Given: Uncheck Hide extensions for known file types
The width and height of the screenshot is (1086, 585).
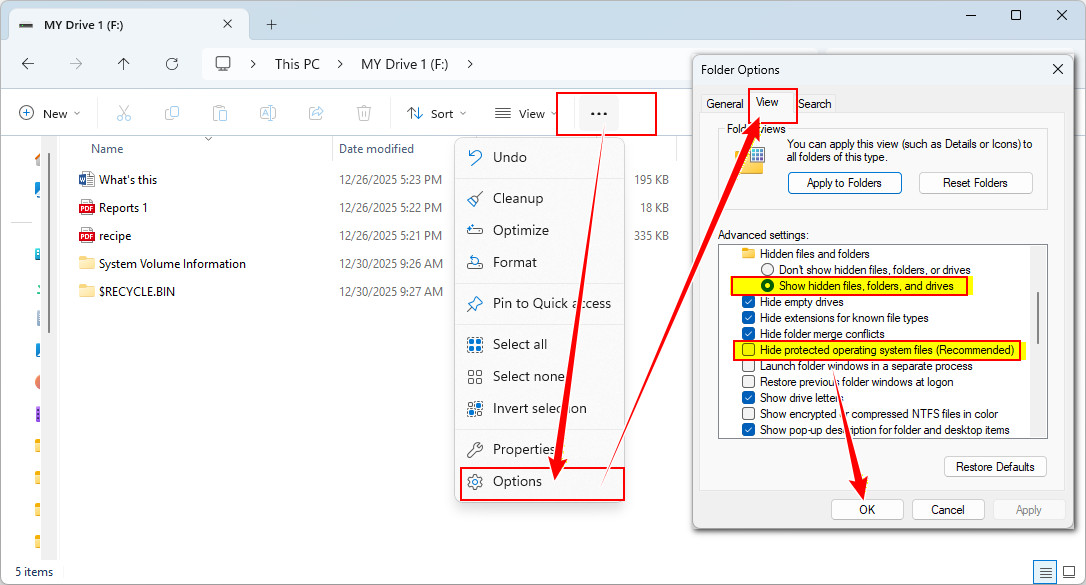Looking at the screenshot, I should 748,318.
